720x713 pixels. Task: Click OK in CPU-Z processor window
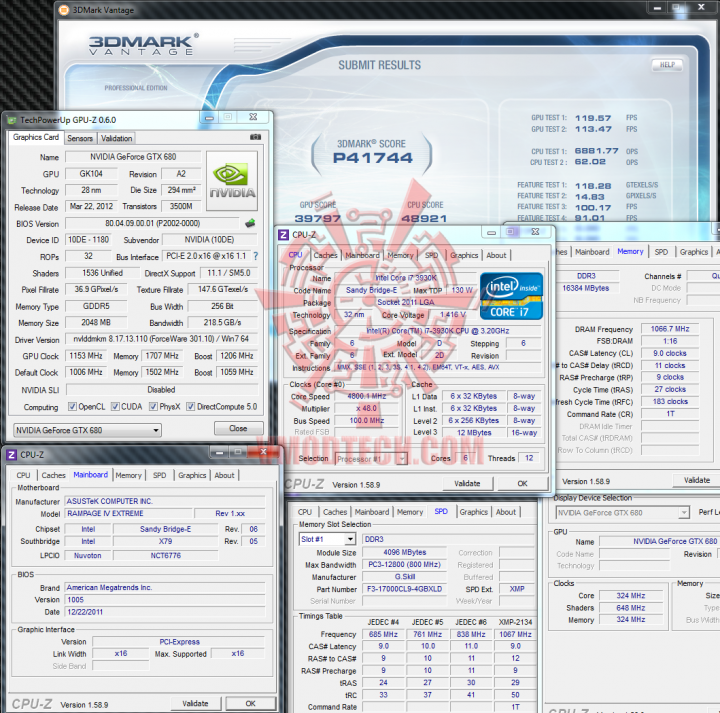pyautogui.click(x=523, y=483)
